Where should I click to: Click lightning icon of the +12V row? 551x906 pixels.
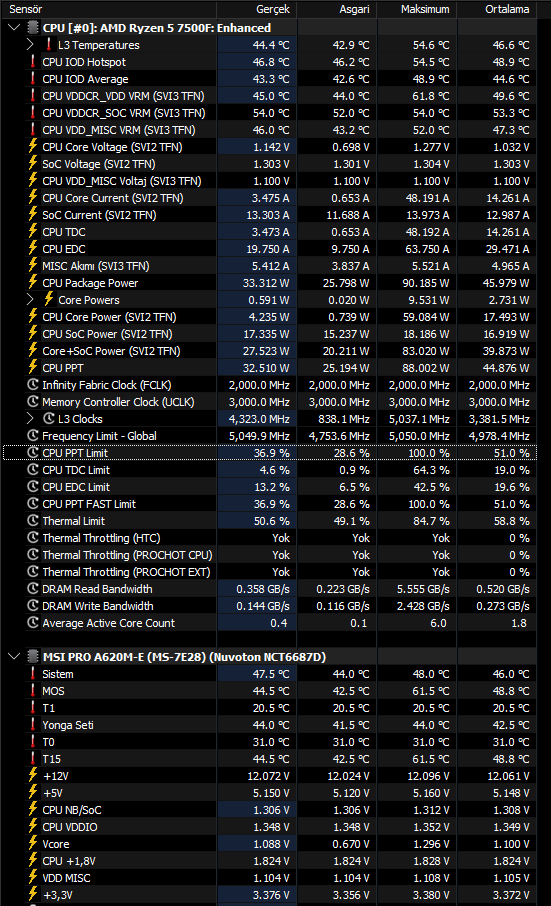click(x=33, y=775)
